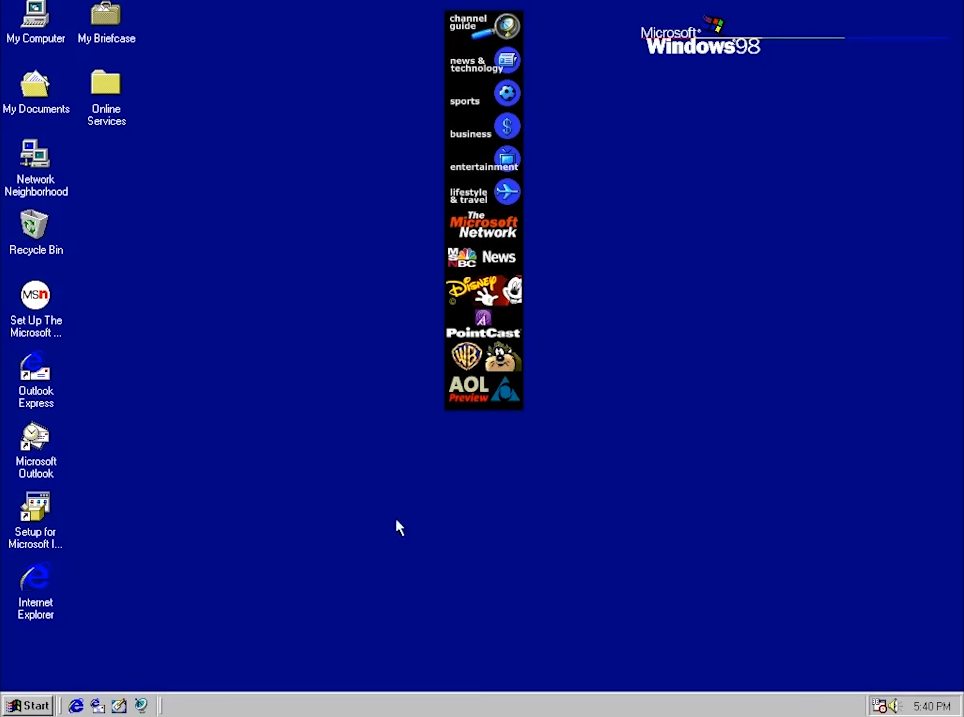This screenshot has height=717, width=964.
Task: Open Outlook Express from the desktop
Action: point(36,370)
